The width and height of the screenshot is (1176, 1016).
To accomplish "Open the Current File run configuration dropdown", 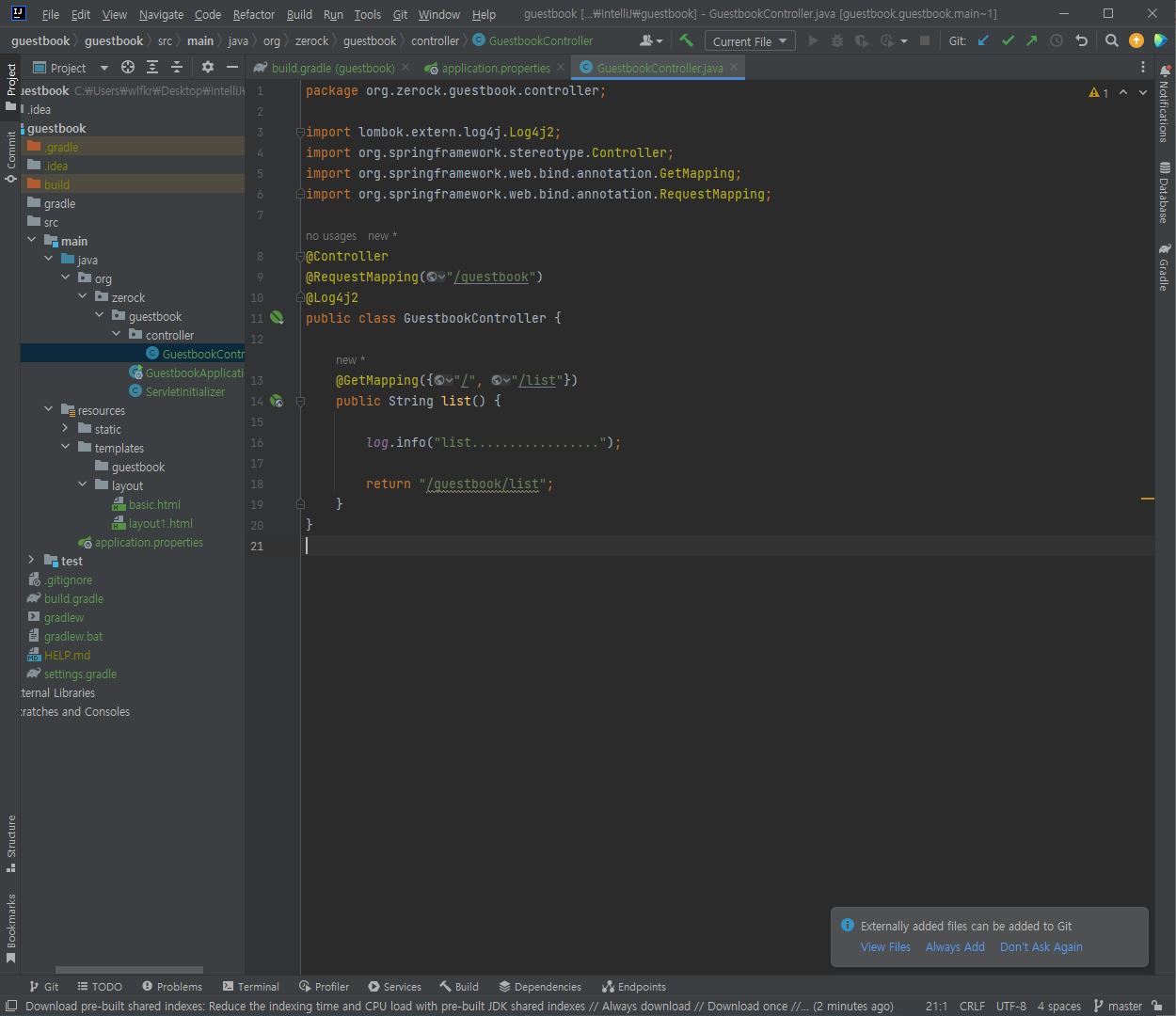I will click(x=750, y=41).
